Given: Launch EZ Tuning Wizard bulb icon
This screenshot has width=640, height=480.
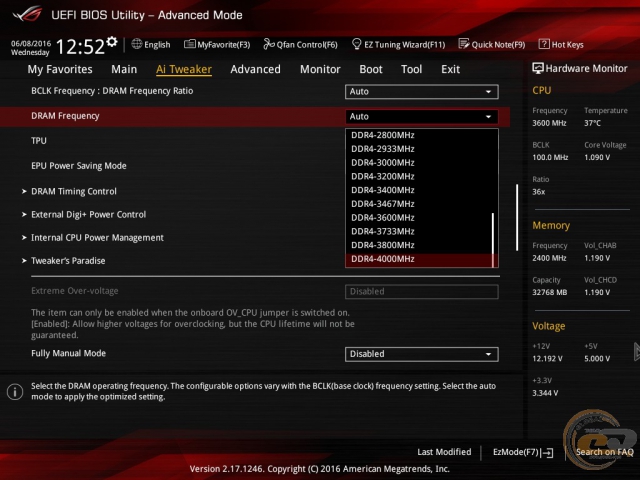Looking at the screenshot, I should click(356, 44).
